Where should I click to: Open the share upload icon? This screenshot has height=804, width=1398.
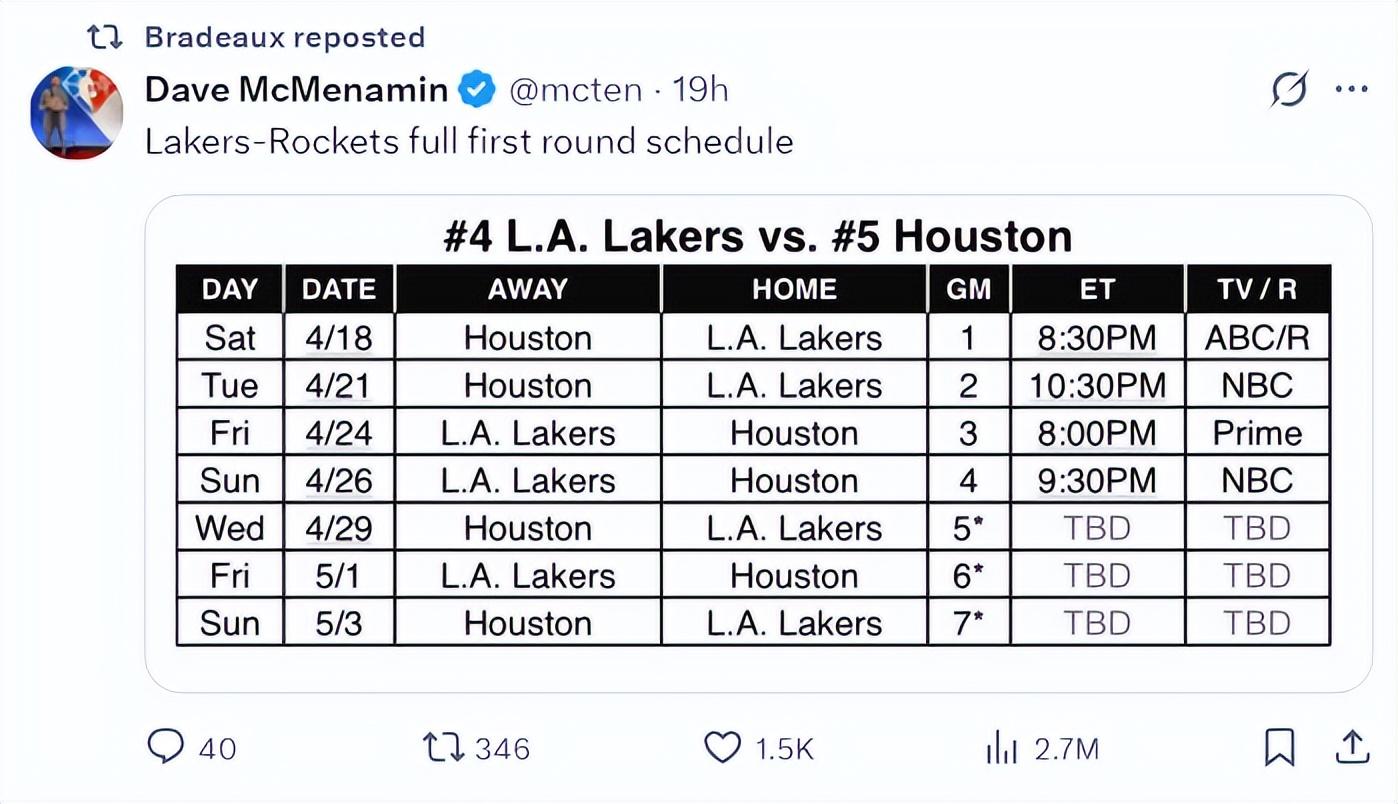point(1351,746)
